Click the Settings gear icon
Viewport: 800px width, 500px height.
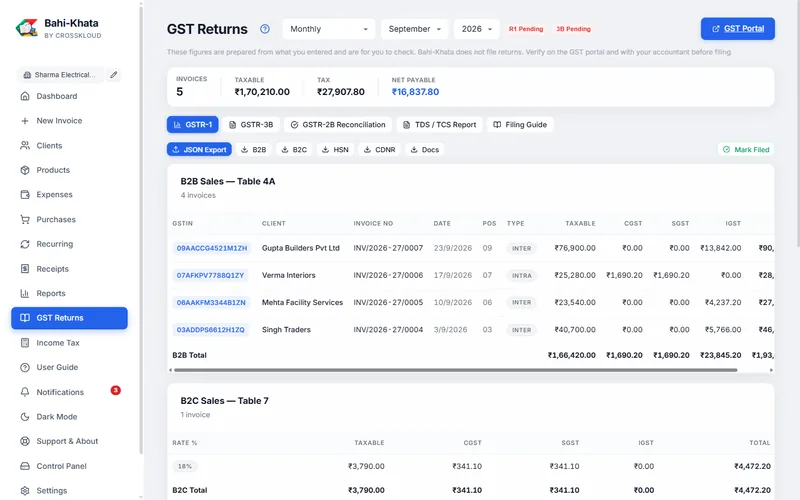tap(24, 491)
